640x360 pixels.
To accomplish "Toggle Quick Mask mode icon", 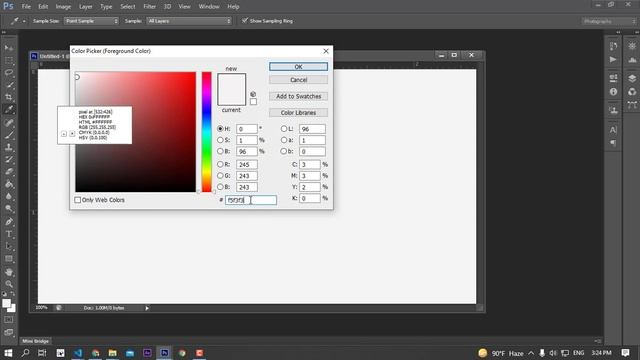I will (9, 320).
